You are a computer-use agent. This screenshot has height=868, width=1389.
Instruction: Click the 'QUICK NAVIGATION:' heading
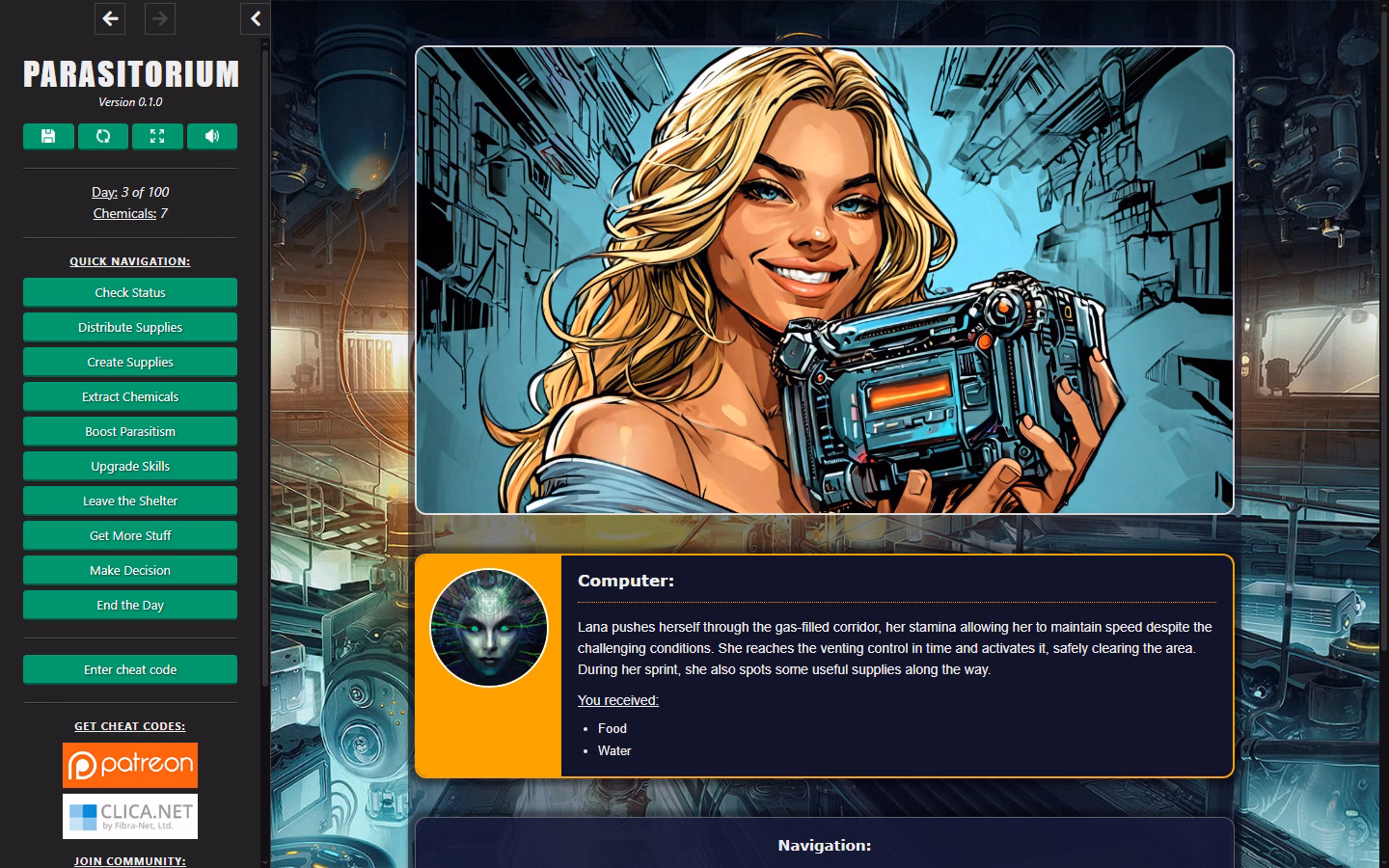tap(130, 261)
